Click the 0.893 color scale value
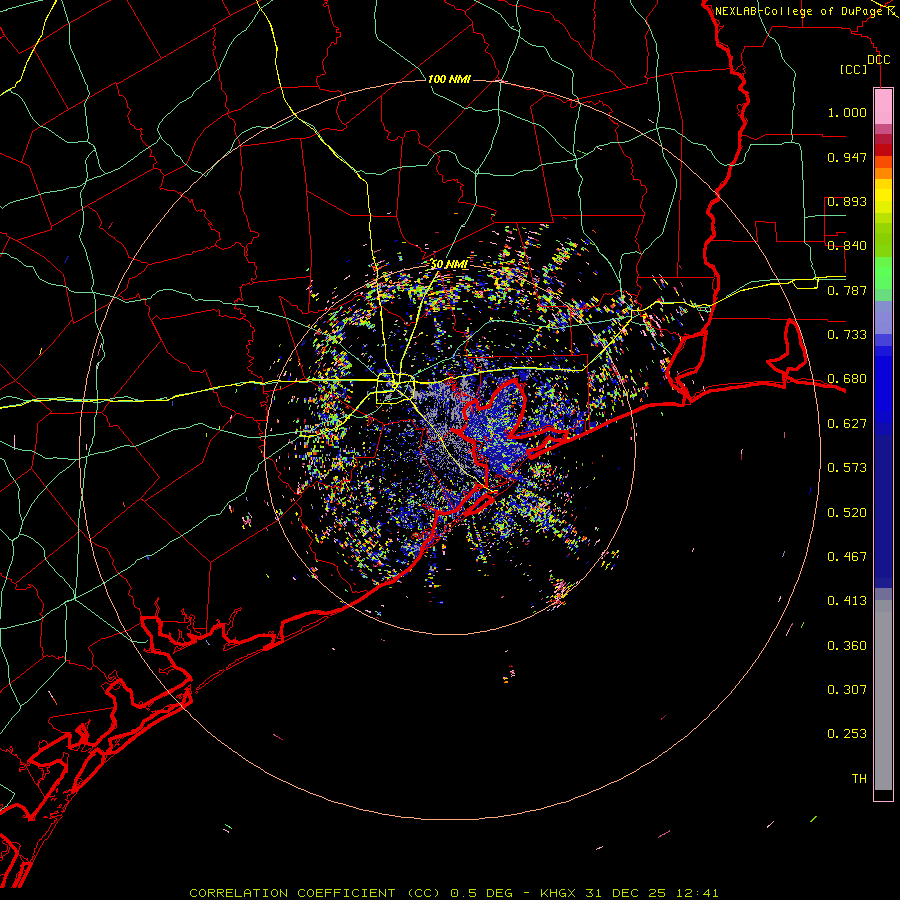 (x=847, y=201)
